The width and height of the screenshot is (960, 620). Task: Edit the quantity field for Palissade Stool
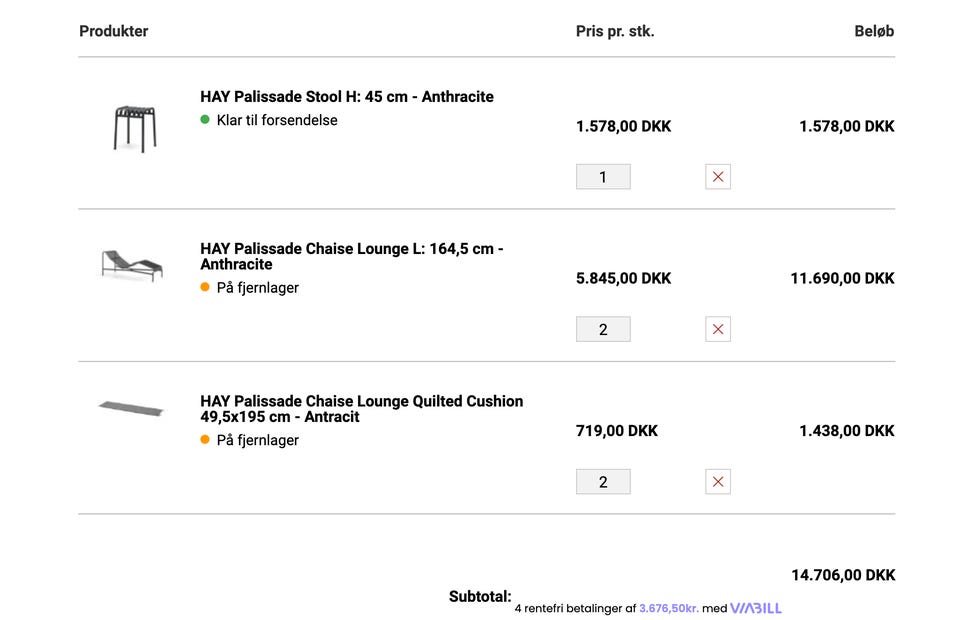pos(603,177)
